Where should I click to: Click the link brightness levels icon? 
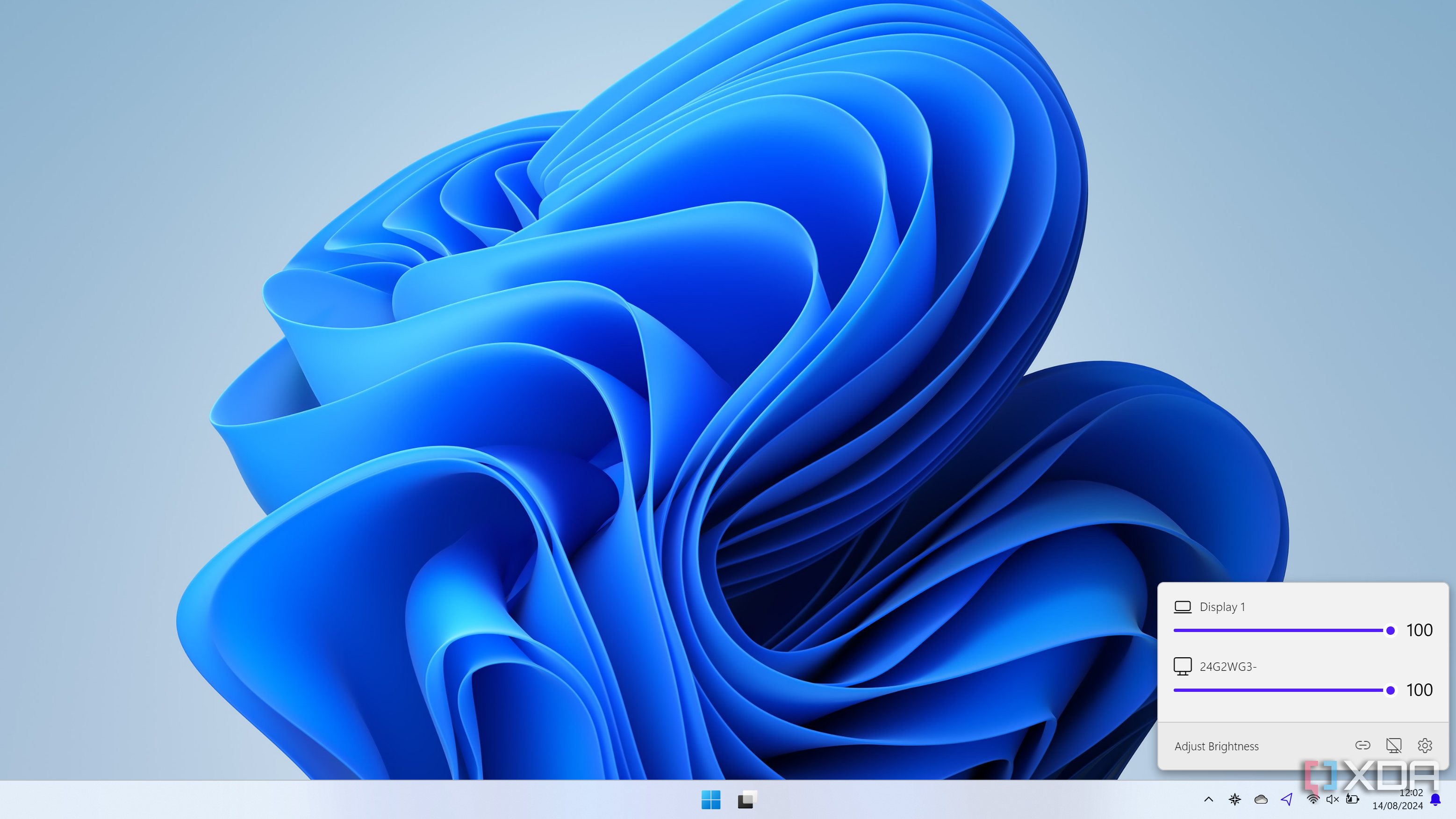pos(1363,745)
